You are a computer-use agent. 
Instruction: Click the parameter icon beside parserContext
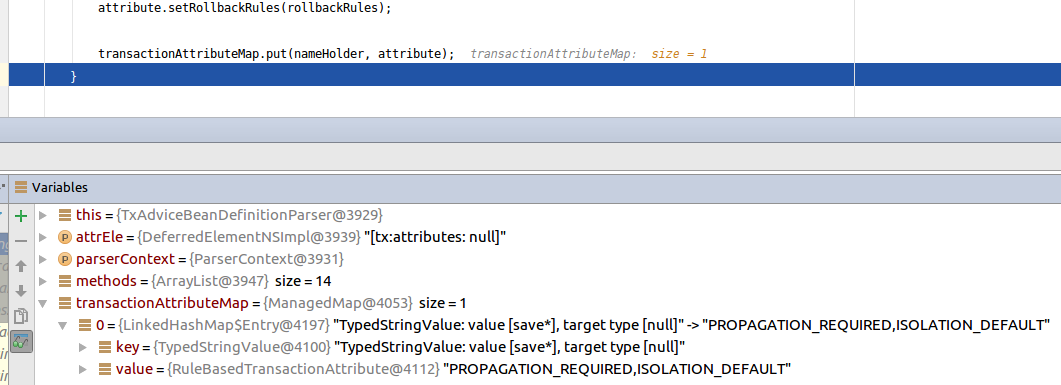click(x=65, y=259)
